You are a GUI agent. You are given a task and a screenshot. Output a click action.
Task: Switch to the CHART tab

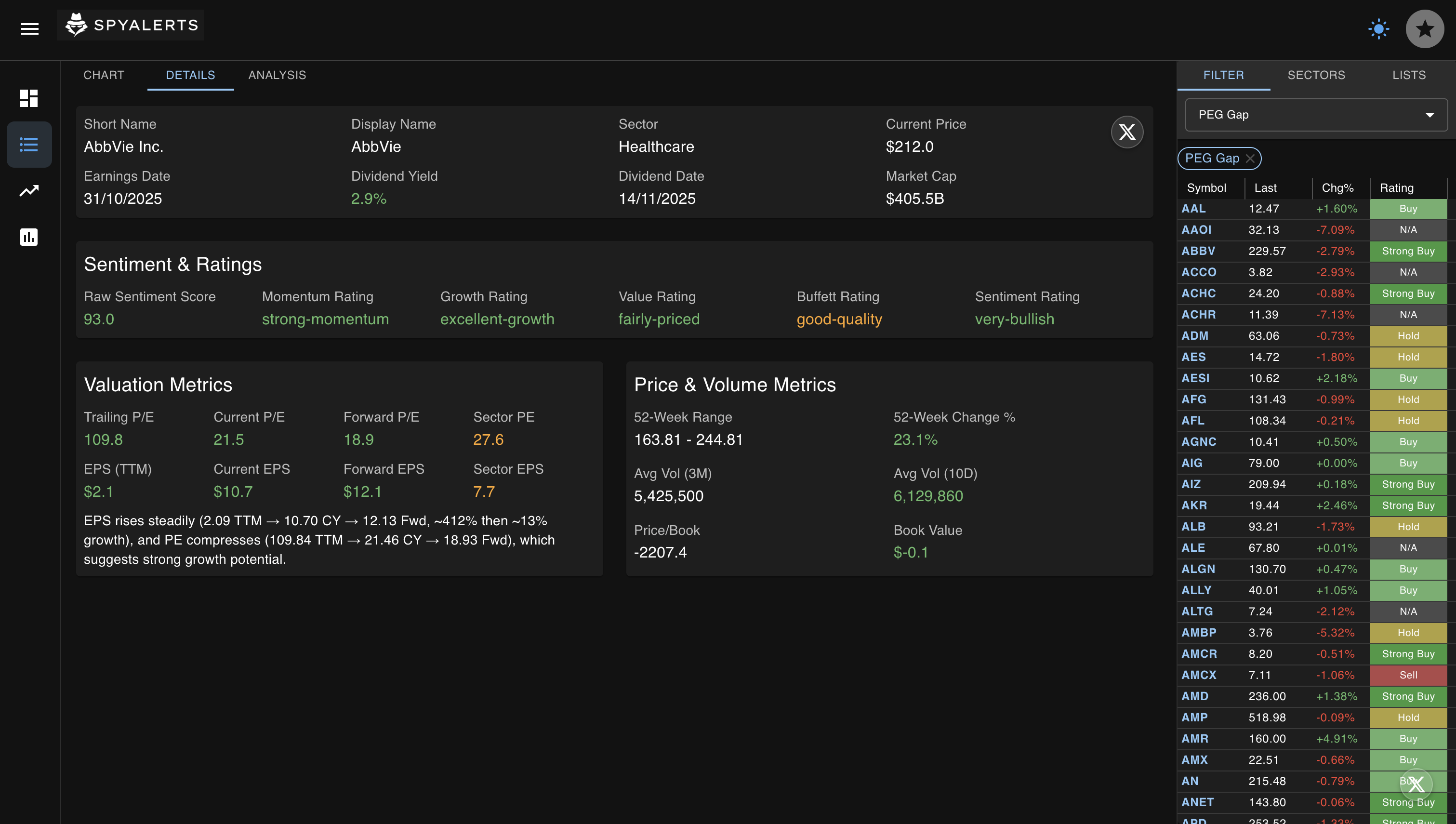(104, 75)
